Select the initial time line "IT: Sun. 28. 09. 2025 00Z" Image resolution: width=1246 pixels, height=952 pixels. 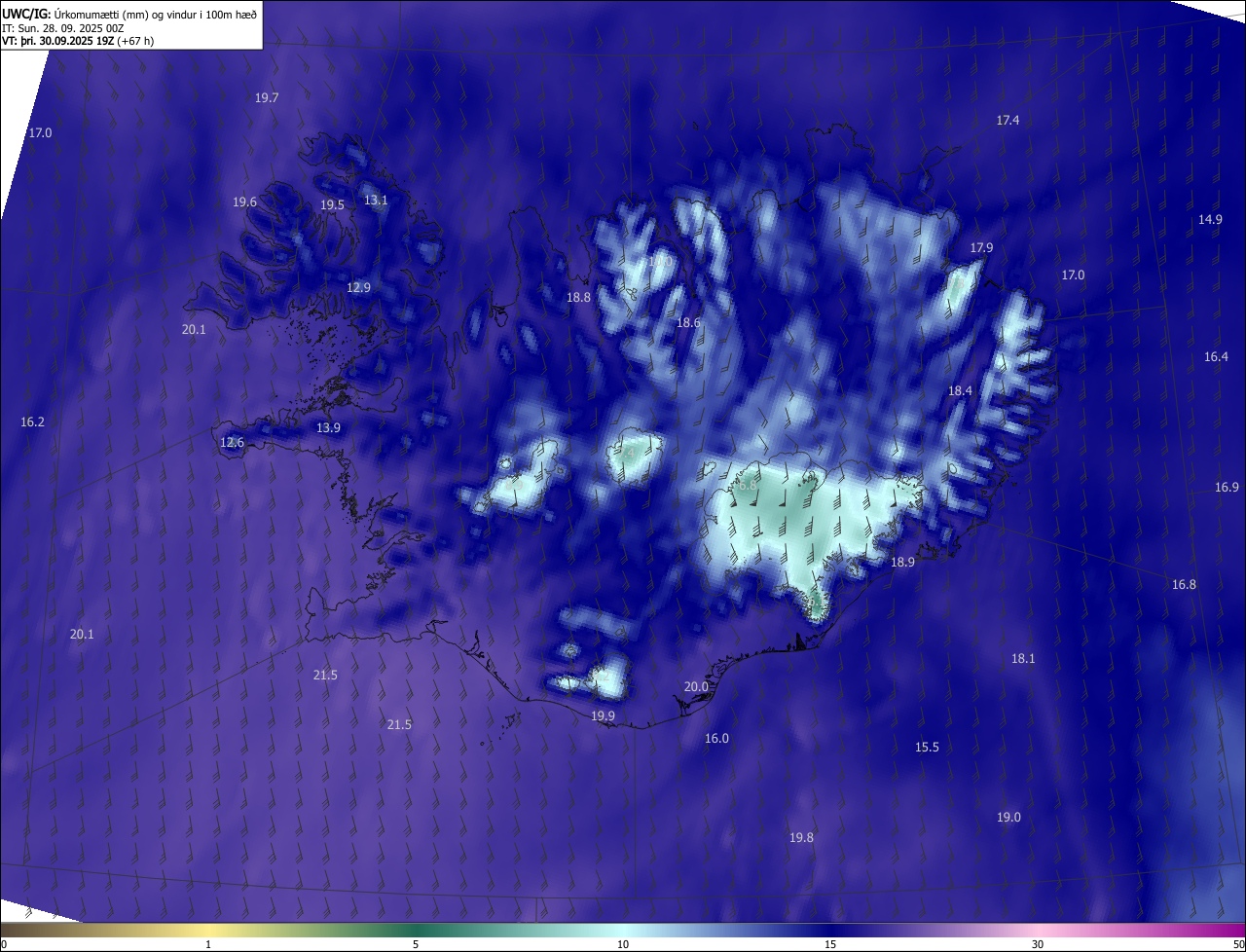click(x=65, y=28)
